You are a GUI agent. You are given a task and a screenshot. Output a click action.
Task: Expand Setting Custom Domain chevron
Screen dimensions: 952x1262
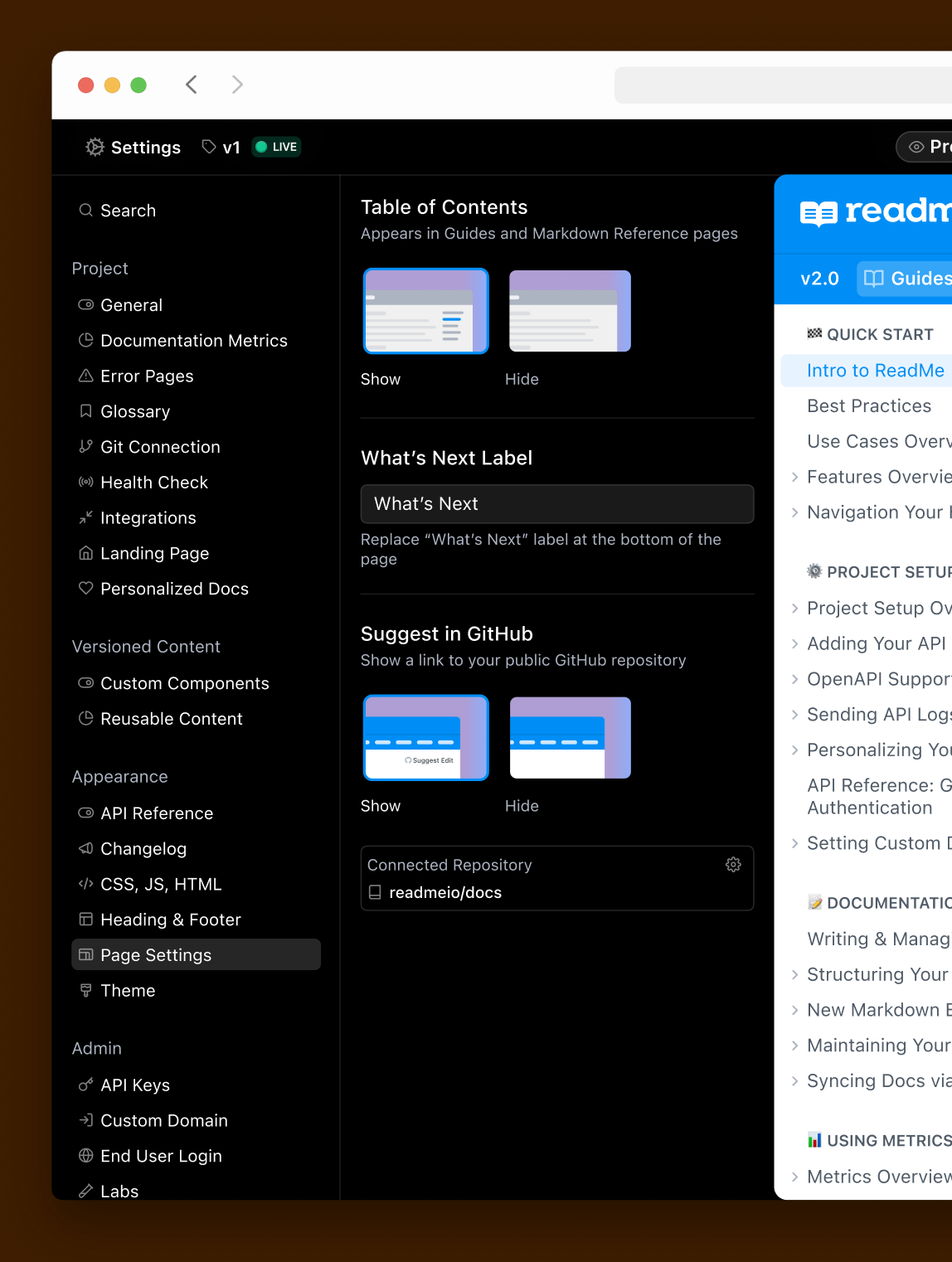click(x=794, y=843)
